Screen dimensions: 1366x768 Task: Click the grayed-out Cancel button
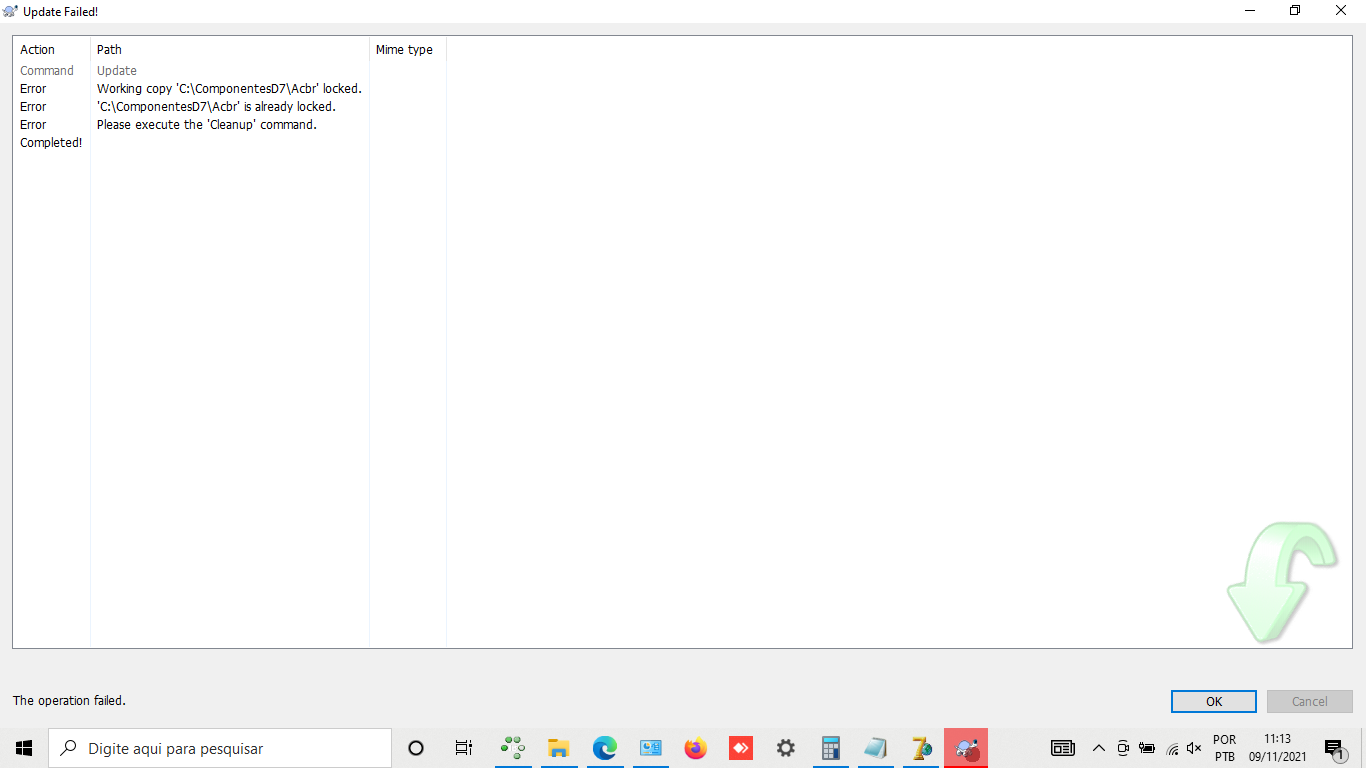pos(1309,701)
